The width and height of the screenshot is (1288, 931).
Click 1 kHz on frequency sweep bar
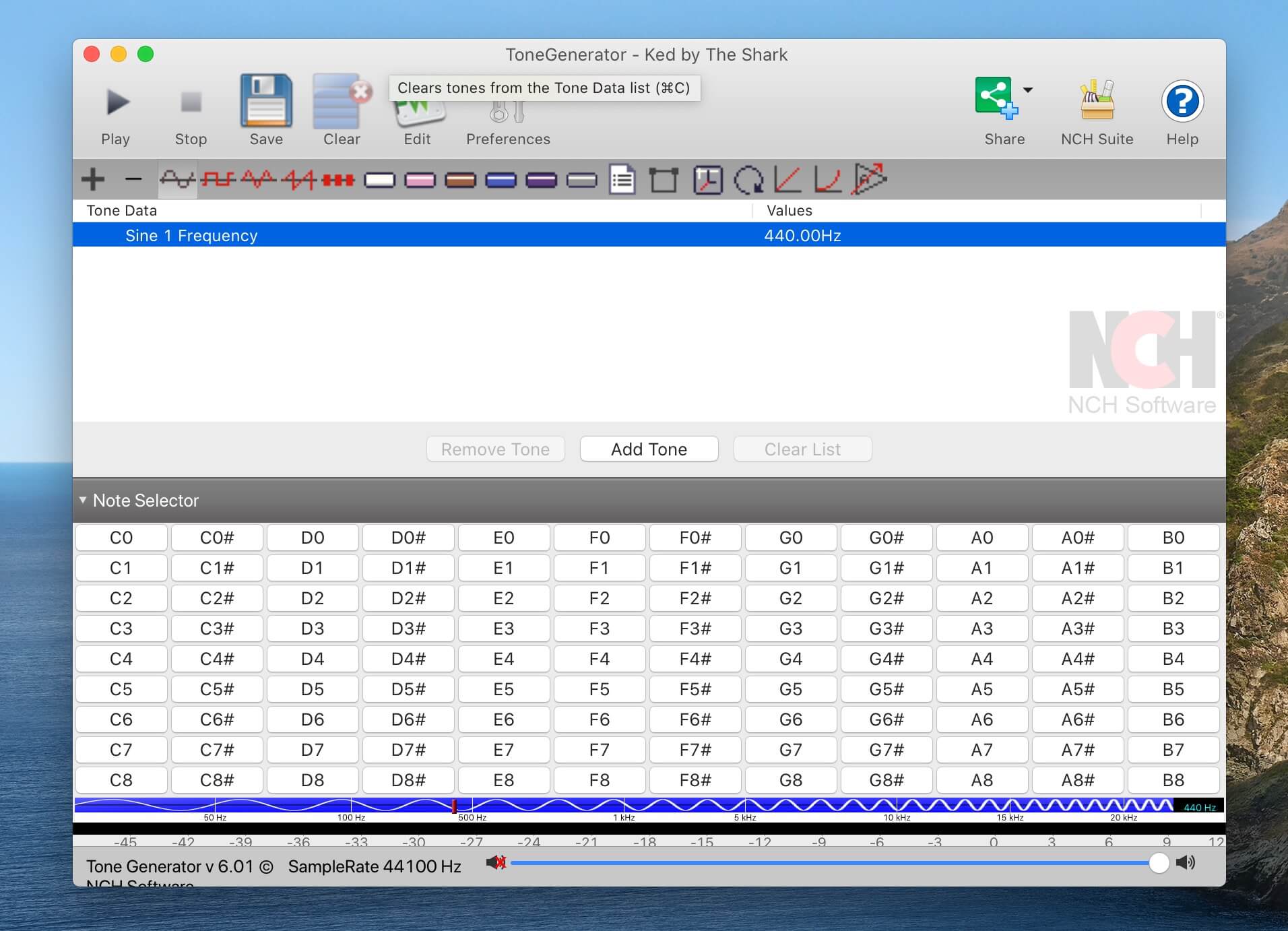point(624,817)
